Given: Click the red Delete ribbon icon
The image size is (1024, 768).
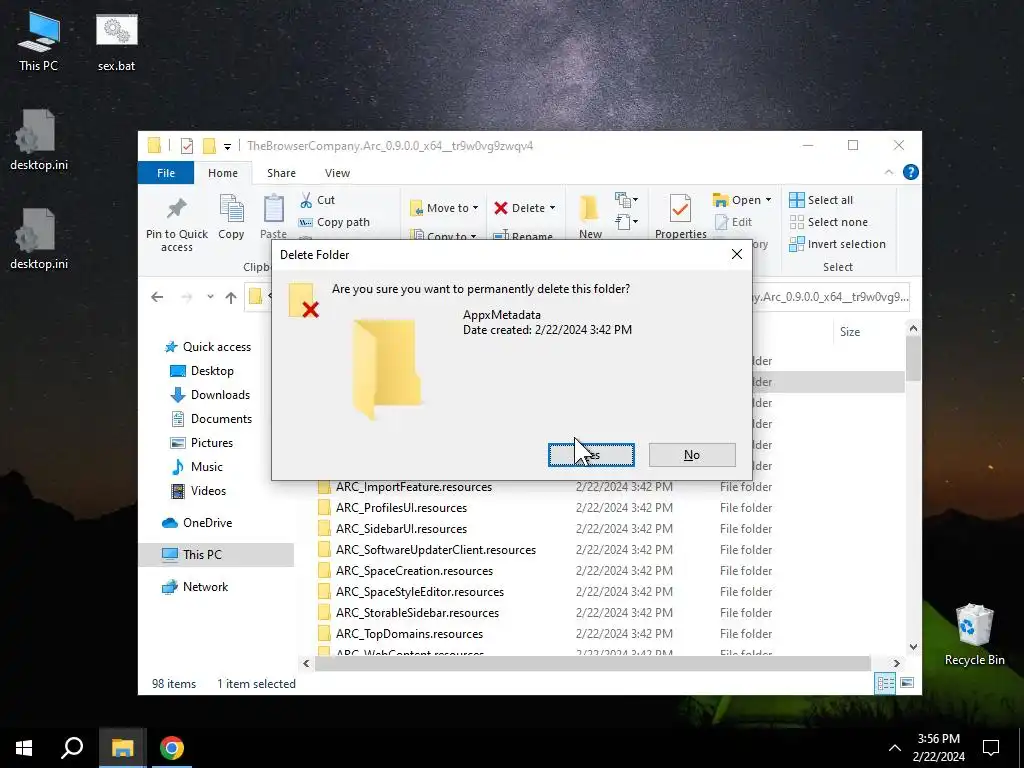Looking at the screenshot, I should pyautogui.click(x=501, y=208).
